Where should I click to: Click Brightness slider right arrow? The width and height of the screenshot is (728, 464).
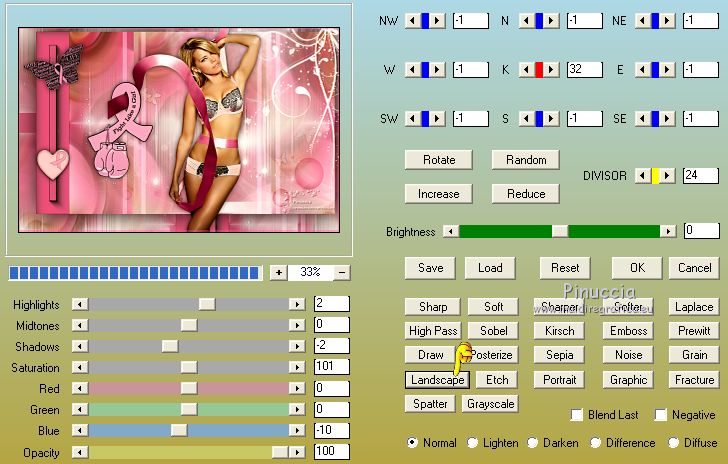[668, 231]
